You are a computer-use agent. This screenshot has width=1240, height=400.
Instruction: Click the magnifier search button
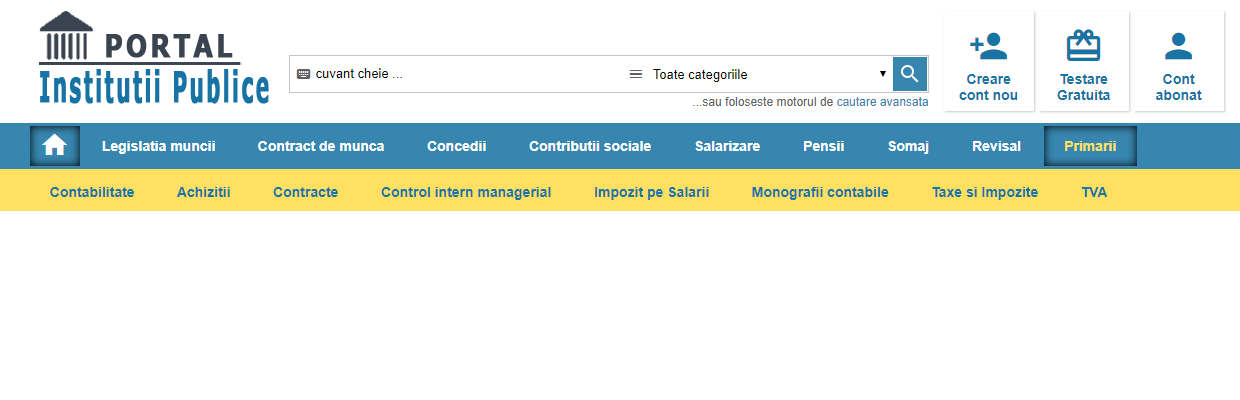coord(909,74)
